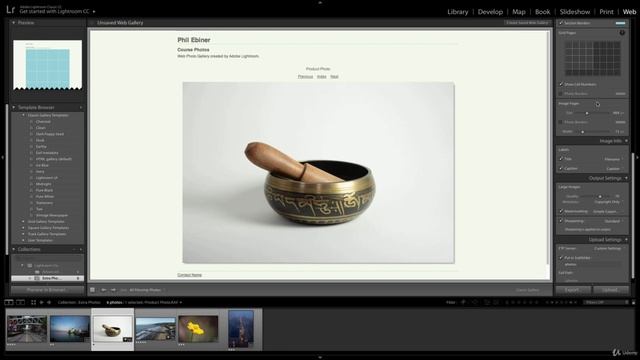Screen dimensions: 640x360
Task: Click the Collections panel plus icon
Action: (80, 249)
